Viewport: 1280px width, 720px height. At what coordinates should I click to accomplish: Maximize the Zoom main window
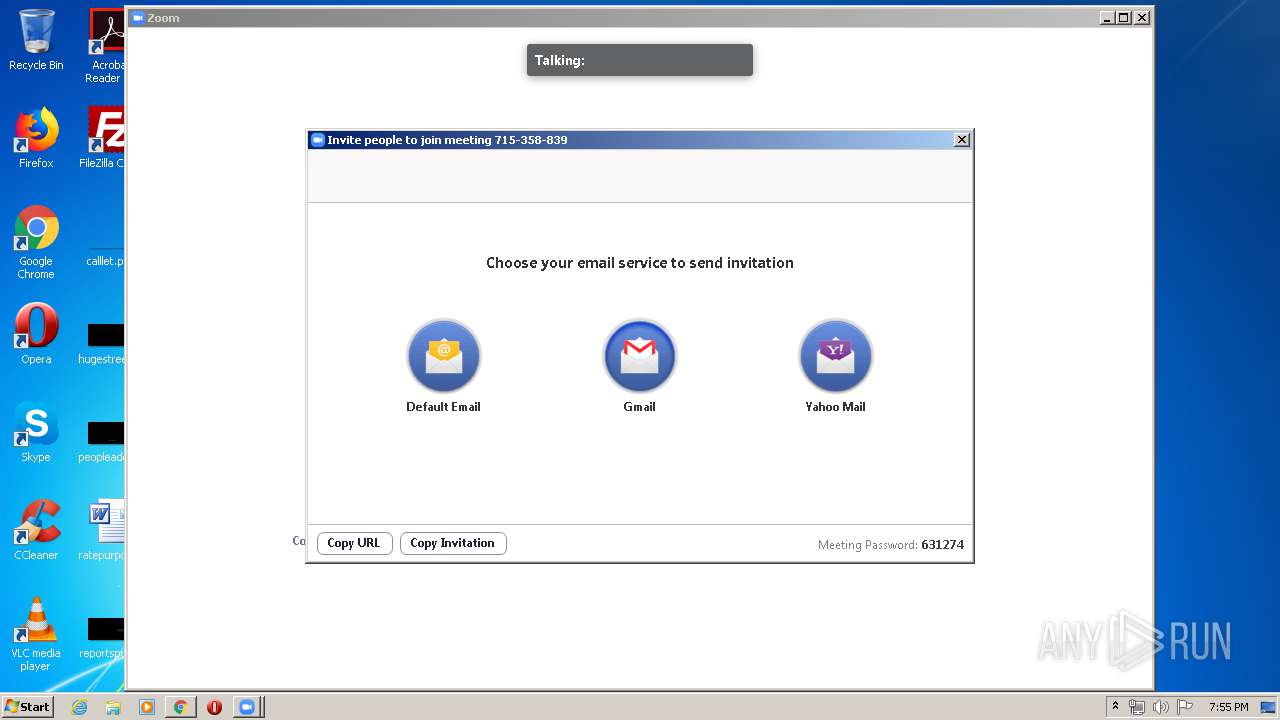1124,18
